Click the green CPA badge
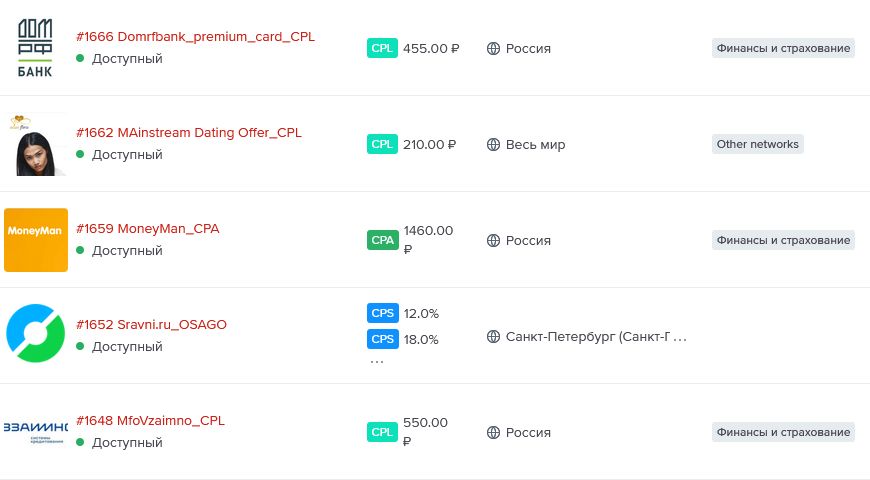The height and width of the screenshot is (480, 870). (x=382, y=240)
